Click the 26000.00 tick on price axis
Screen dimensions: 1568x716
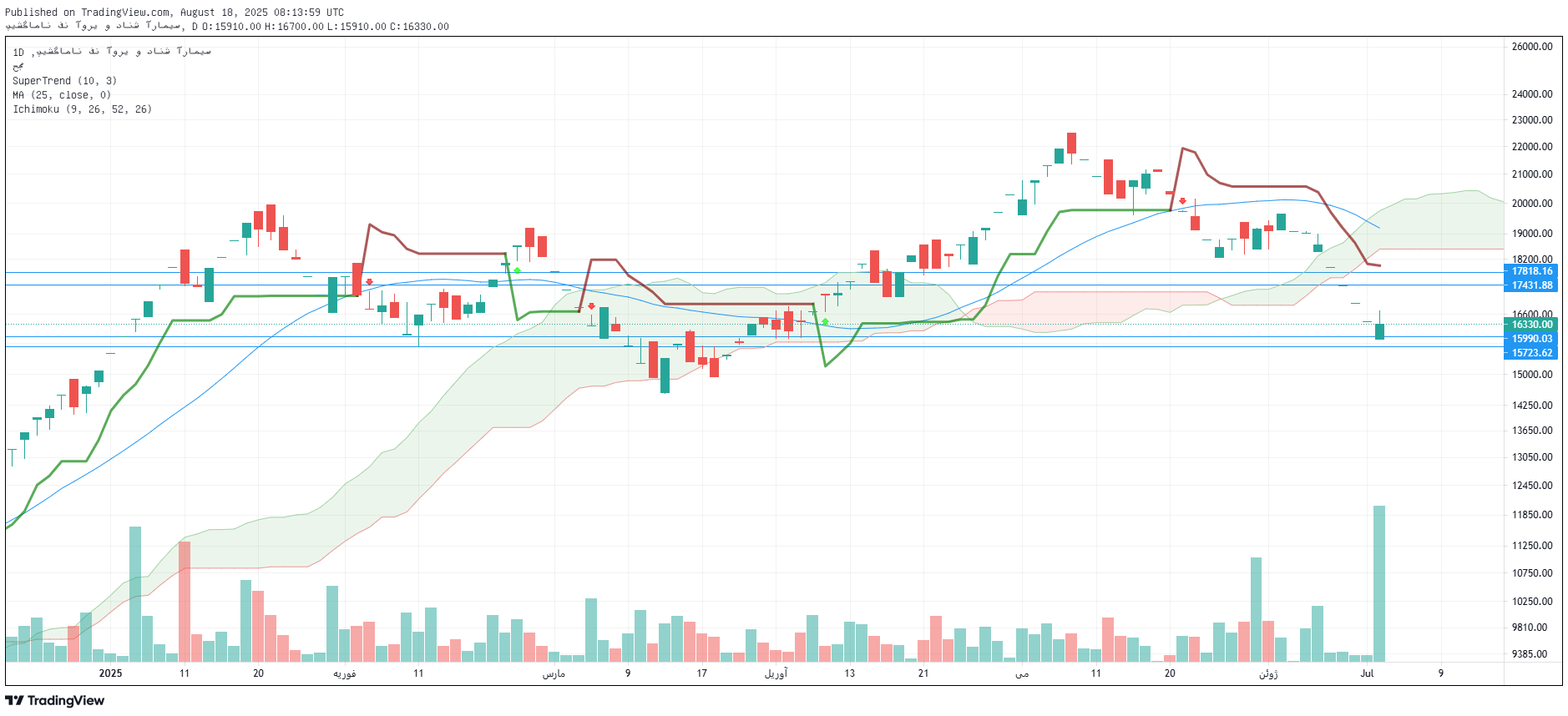[1532, 47]
